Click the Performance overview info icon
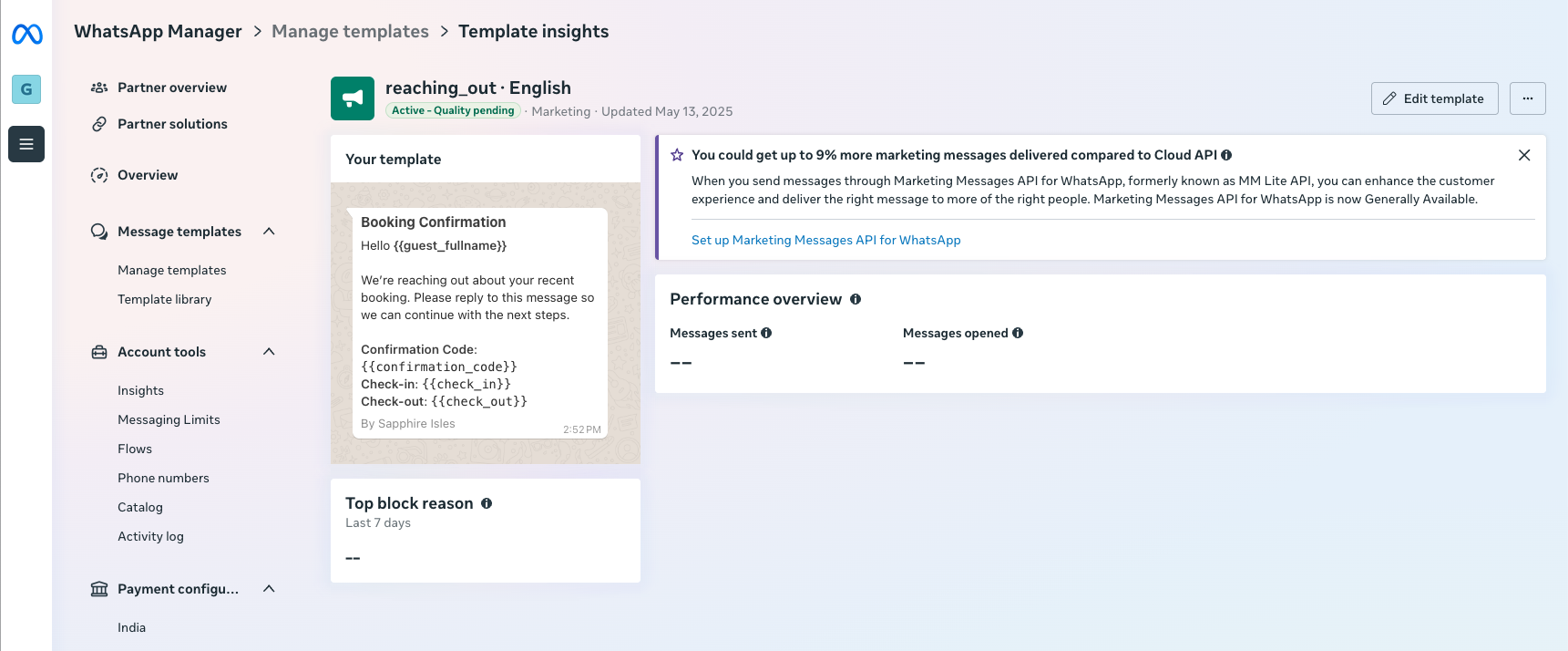The image size is (1568, 651). coord(856,299)
